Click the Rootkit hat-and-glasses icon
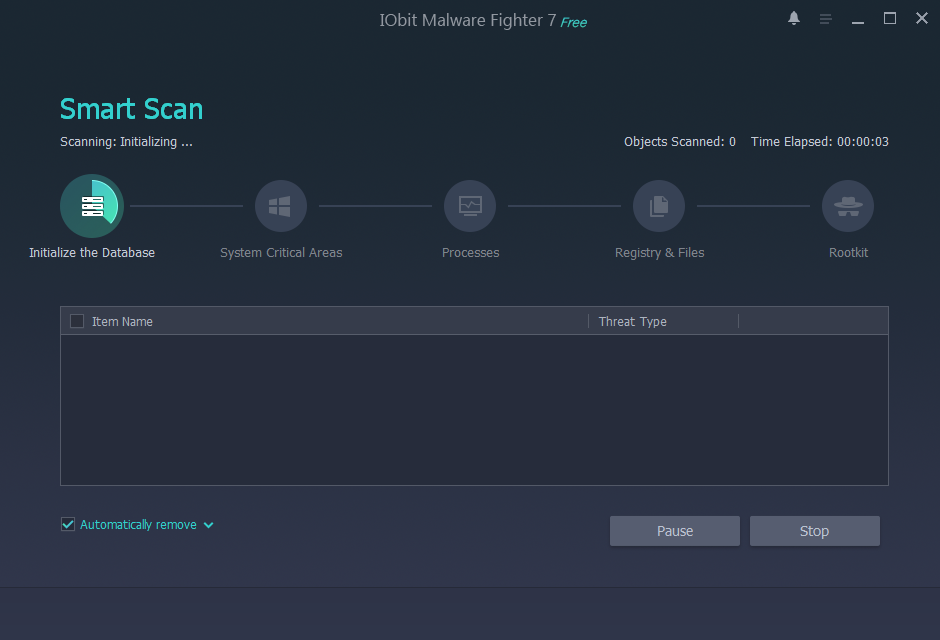Image resolution: width=940 pixels, height=640 pixels. point(848,206)
